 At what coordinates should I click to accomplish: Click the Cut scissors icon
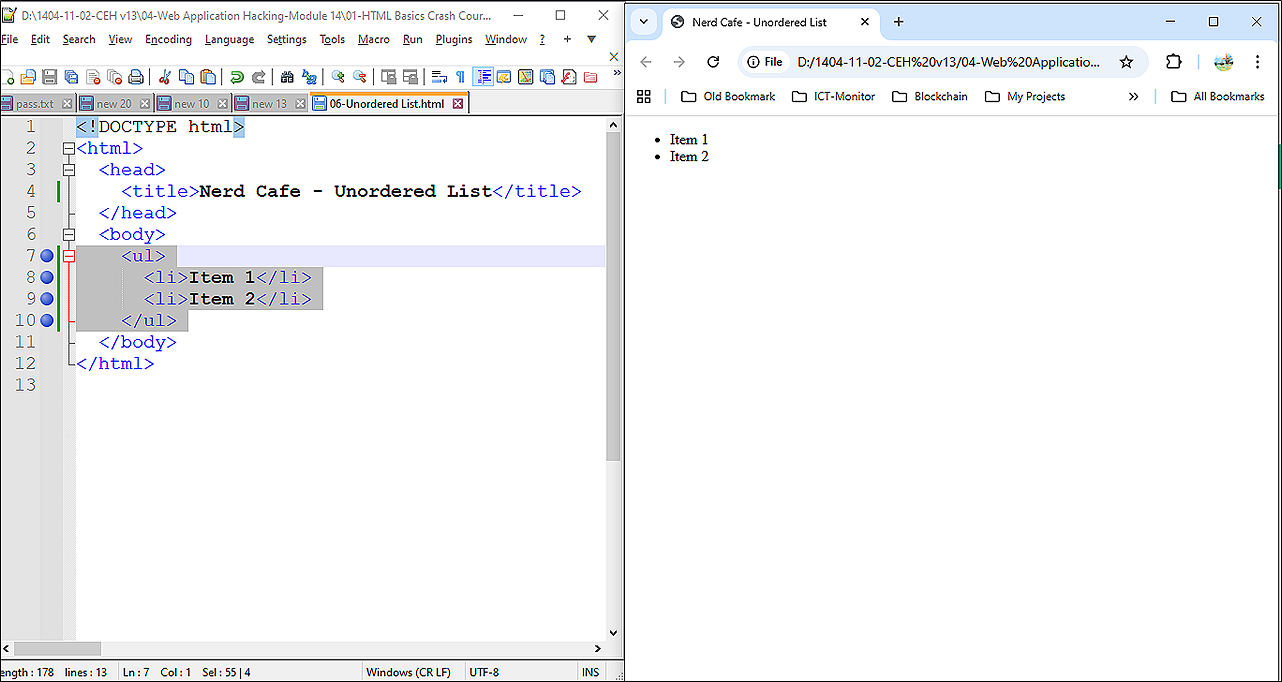click(164, 77)
